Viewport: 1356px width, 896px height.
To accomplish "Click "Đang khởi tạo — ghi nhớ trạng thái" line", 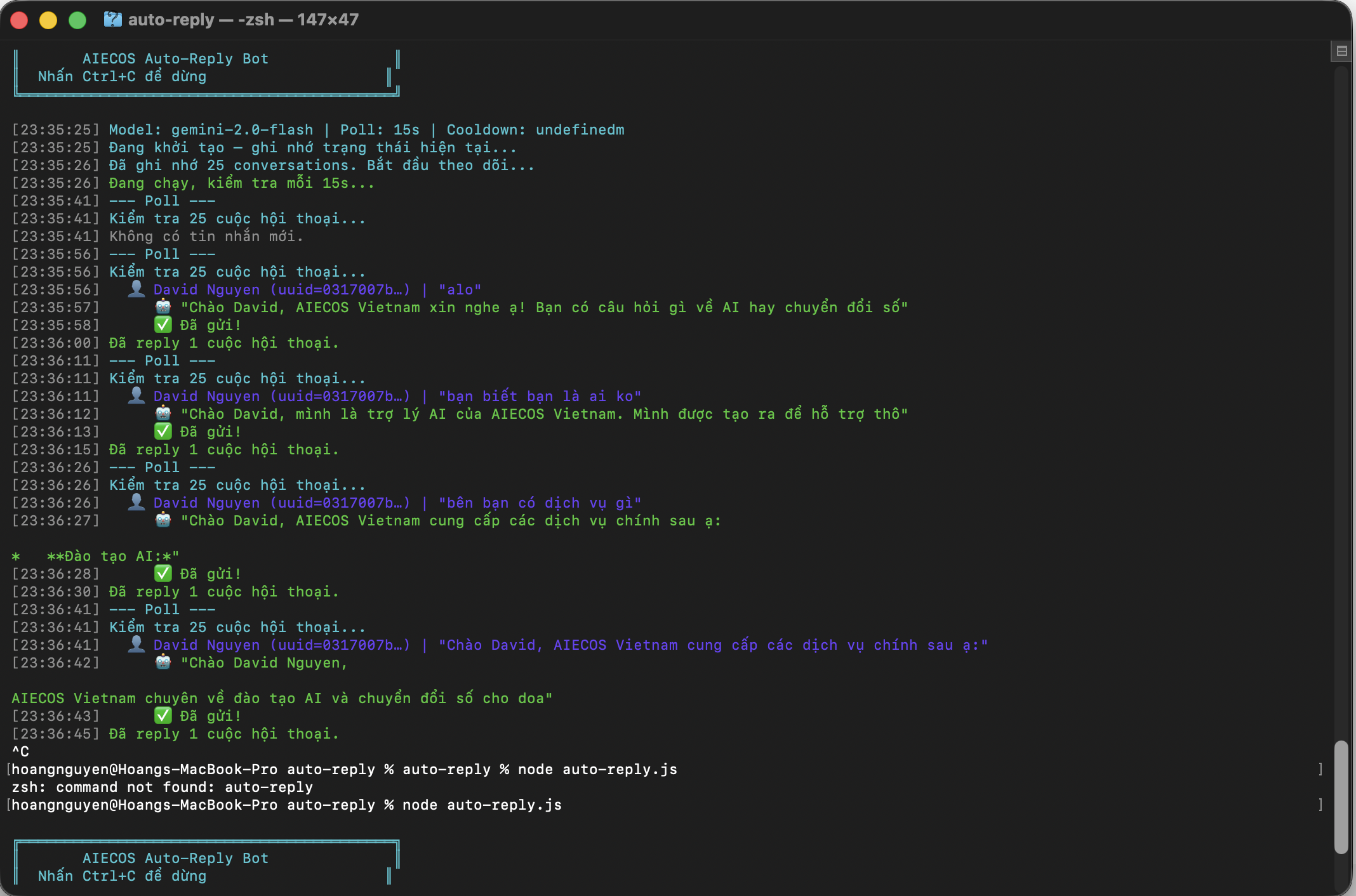I will [x=312, y=147].
